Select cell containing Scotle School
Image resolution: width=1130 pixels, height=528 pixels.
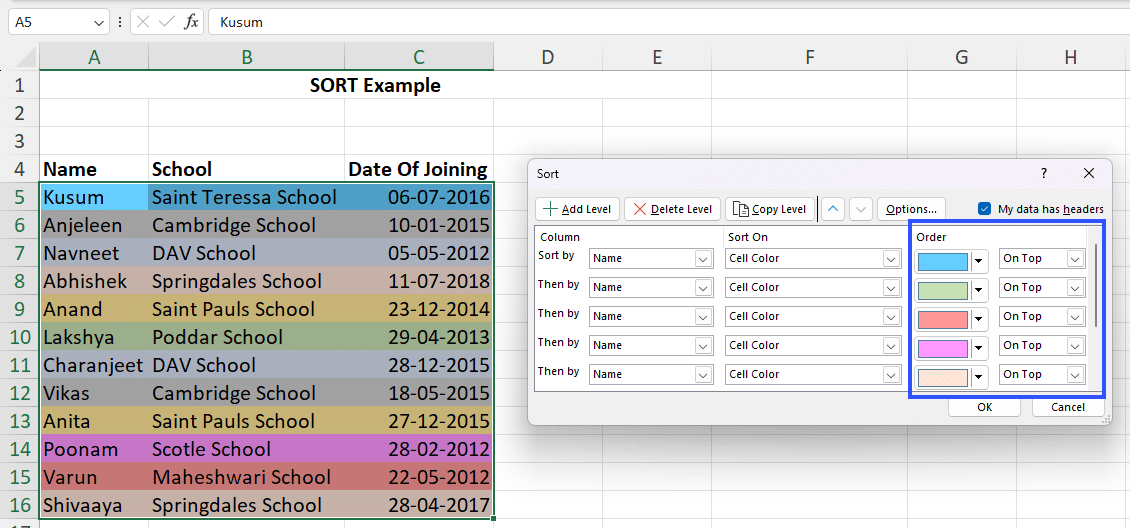tap(246, 449)
